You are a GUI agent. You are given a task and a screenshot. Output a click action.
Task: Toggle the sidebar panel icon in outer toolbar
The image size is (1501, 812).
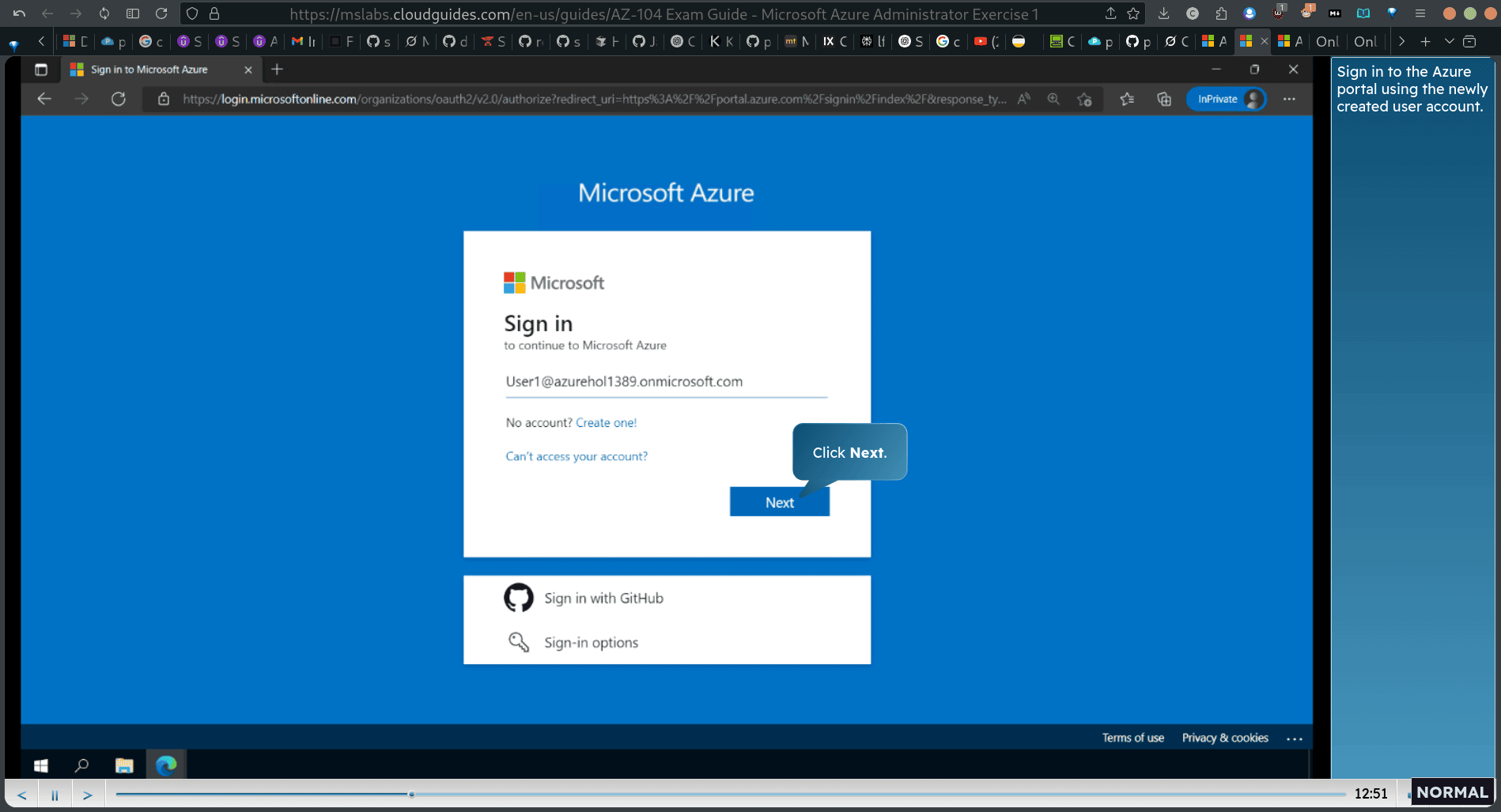pyautogui.click(x=133, y=13)
